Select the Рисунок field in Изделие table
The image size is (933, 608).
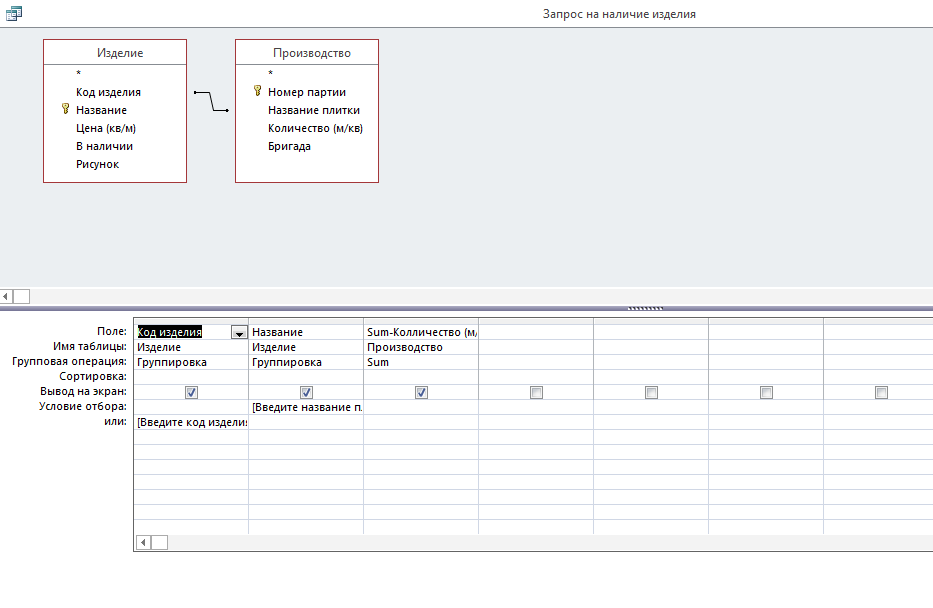tap(97, 164)
